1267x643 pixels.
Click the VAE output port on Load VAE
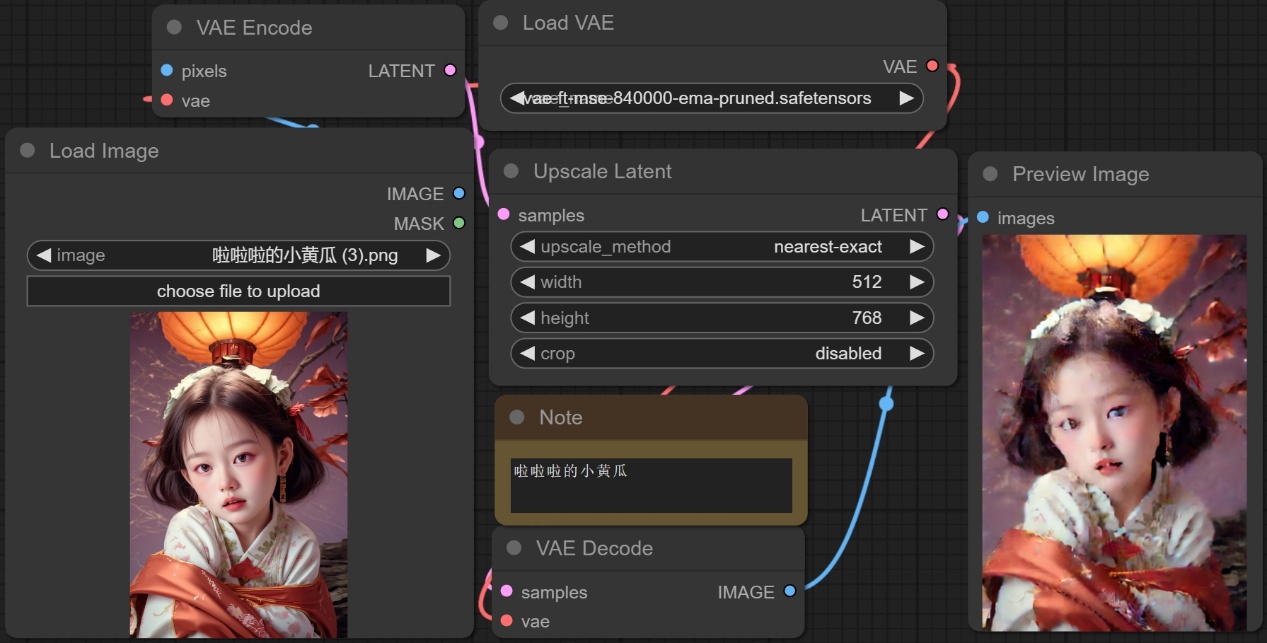932,66
